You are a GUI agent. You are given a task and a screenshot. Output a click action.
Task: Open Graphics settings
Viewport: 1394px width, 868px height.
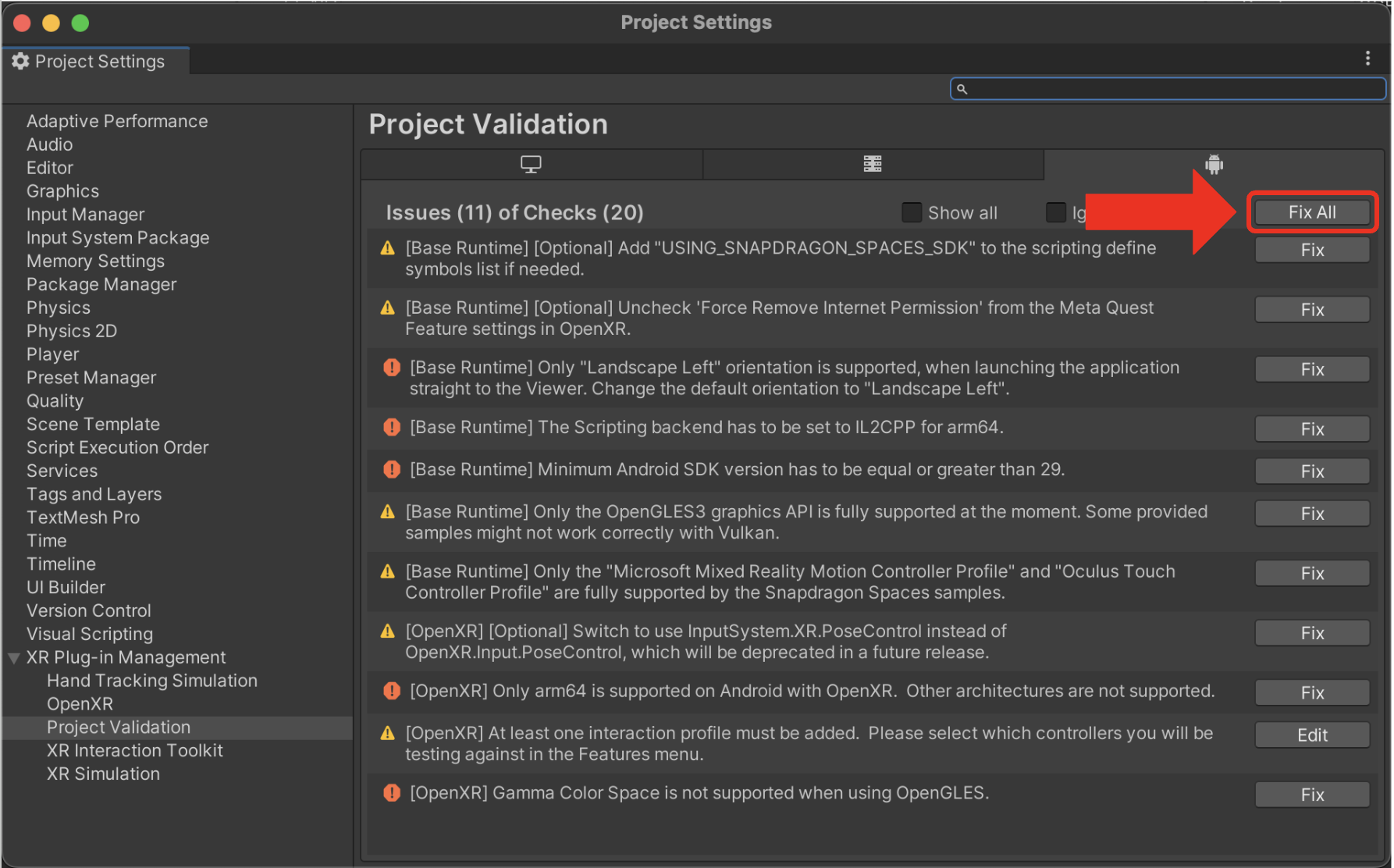point(62,191)
